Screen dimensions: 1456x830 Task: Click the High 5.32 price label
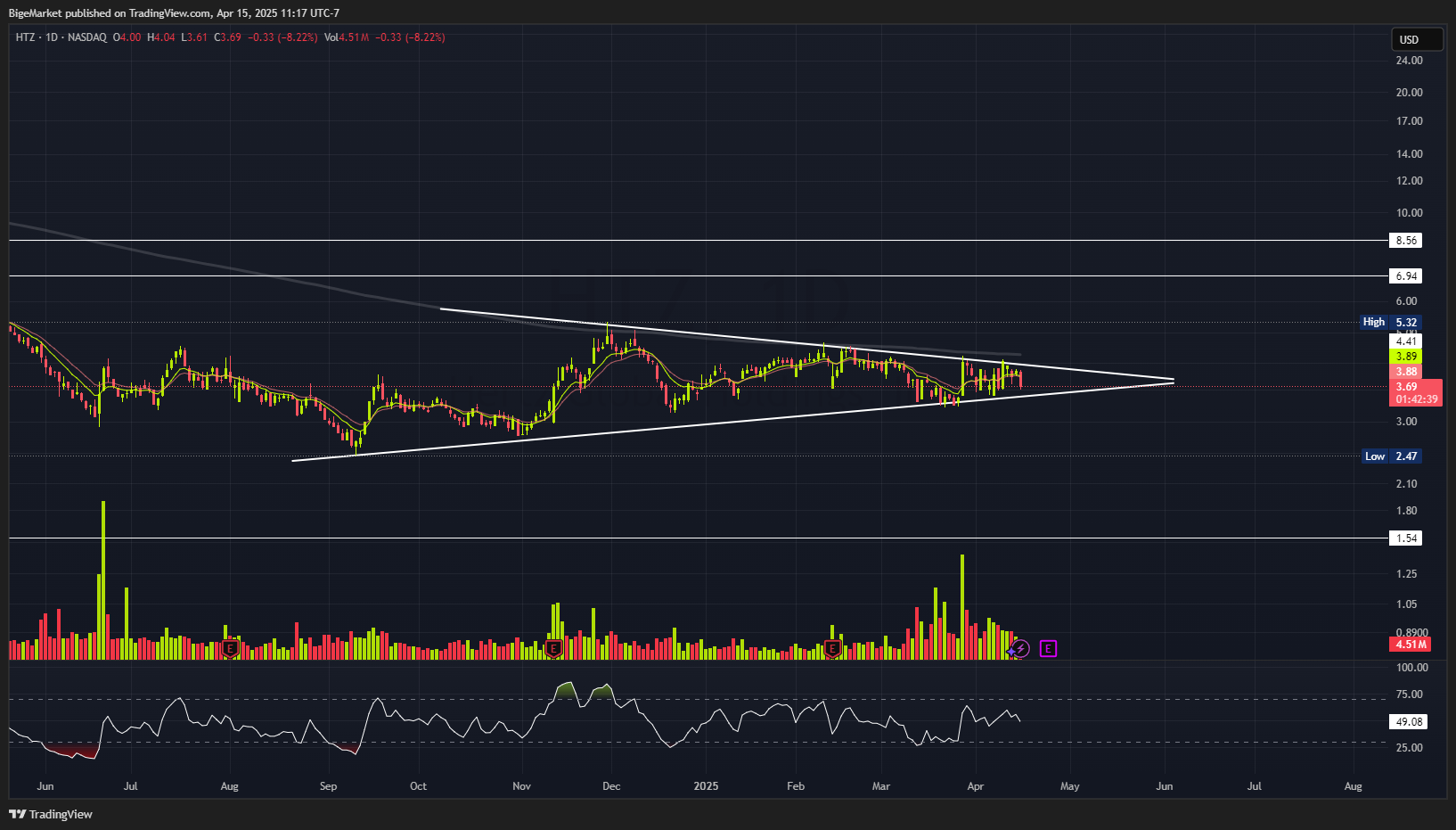(1390, 323)
